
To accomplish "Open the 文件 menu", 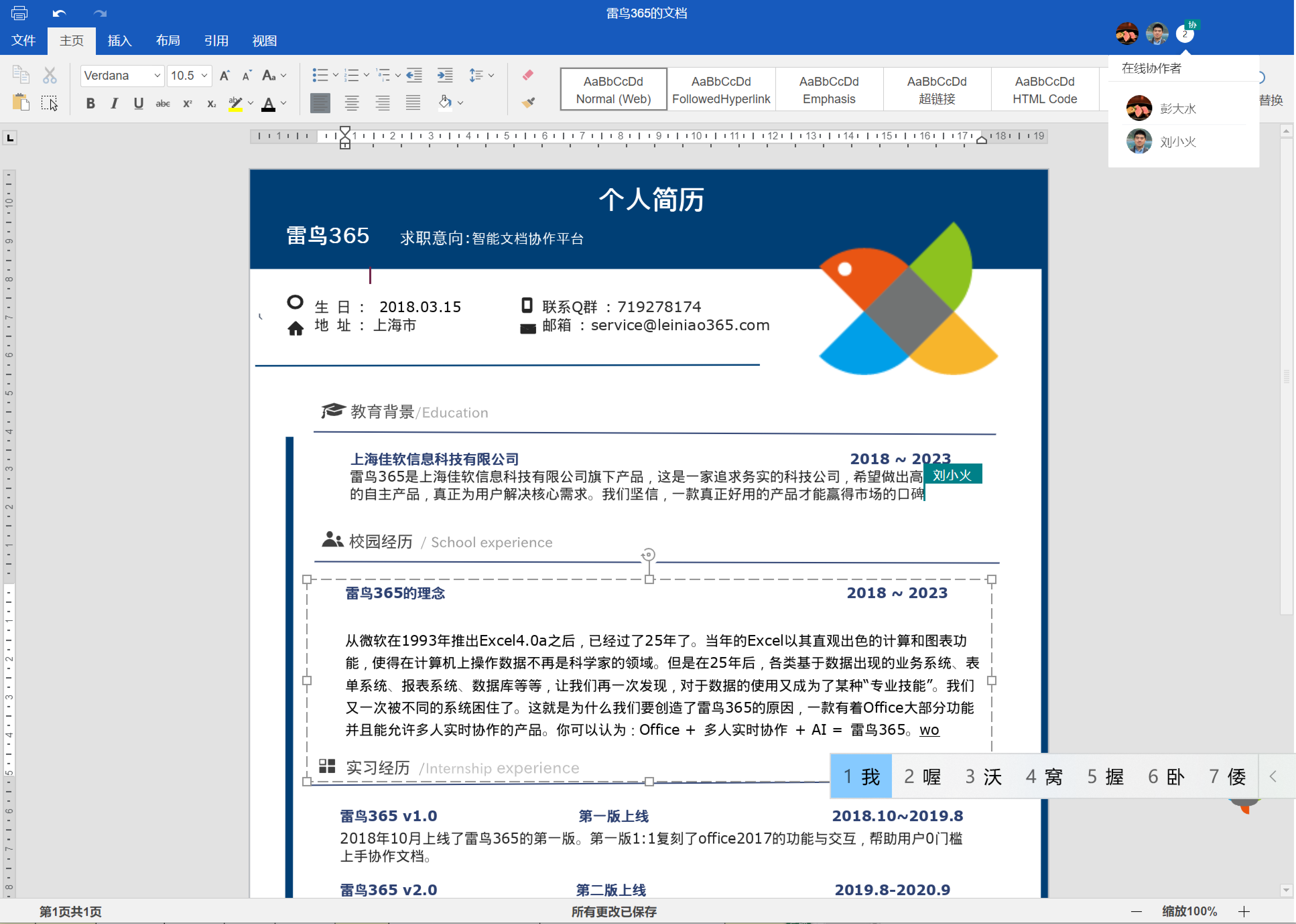I will click(23, 41).
